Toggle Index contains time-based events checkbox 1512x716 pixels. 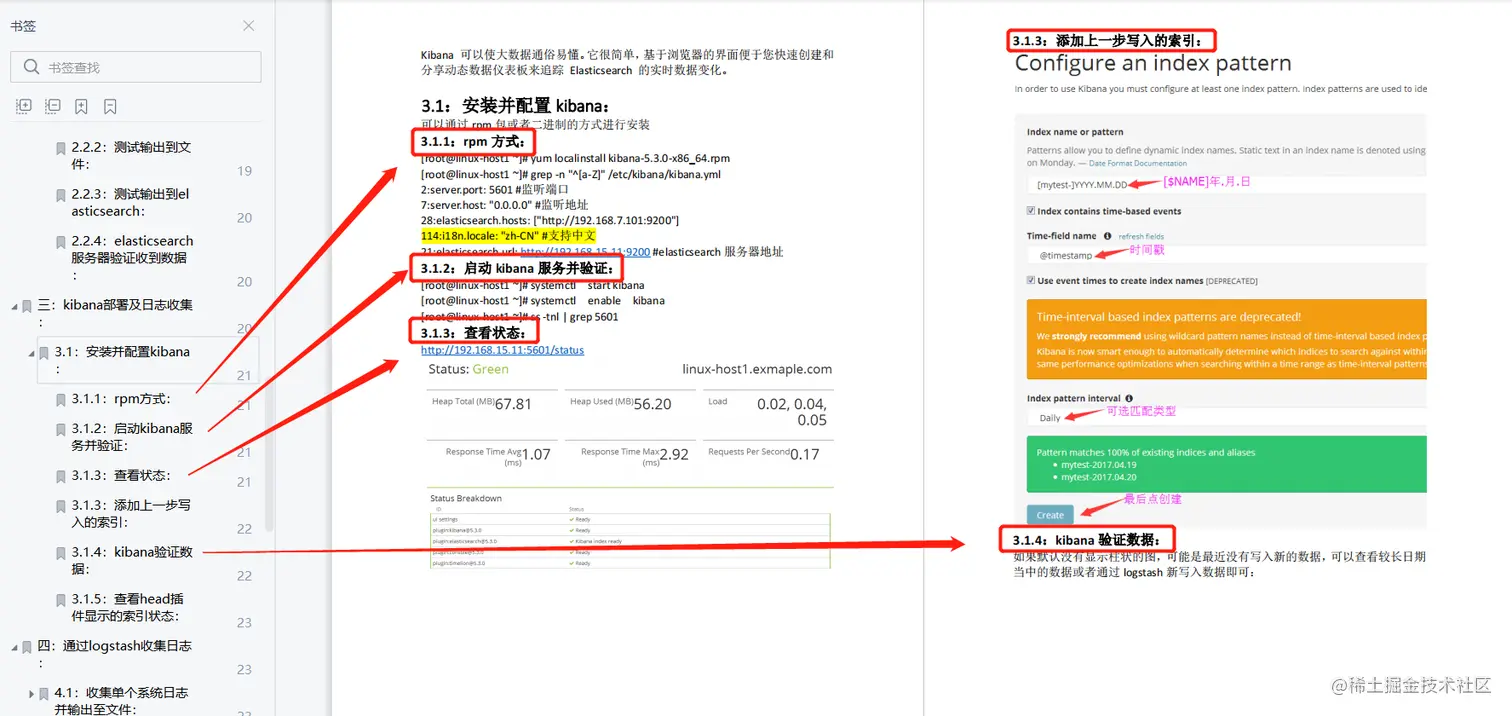(x=1031, y=211)
